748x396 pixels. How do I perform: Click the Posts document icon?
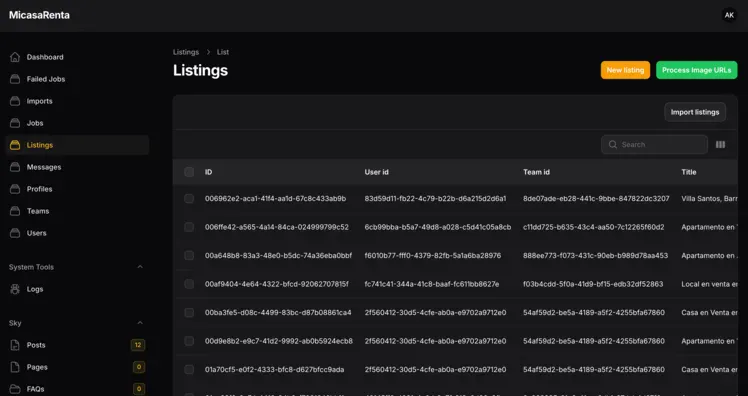(x=15, y=345)
